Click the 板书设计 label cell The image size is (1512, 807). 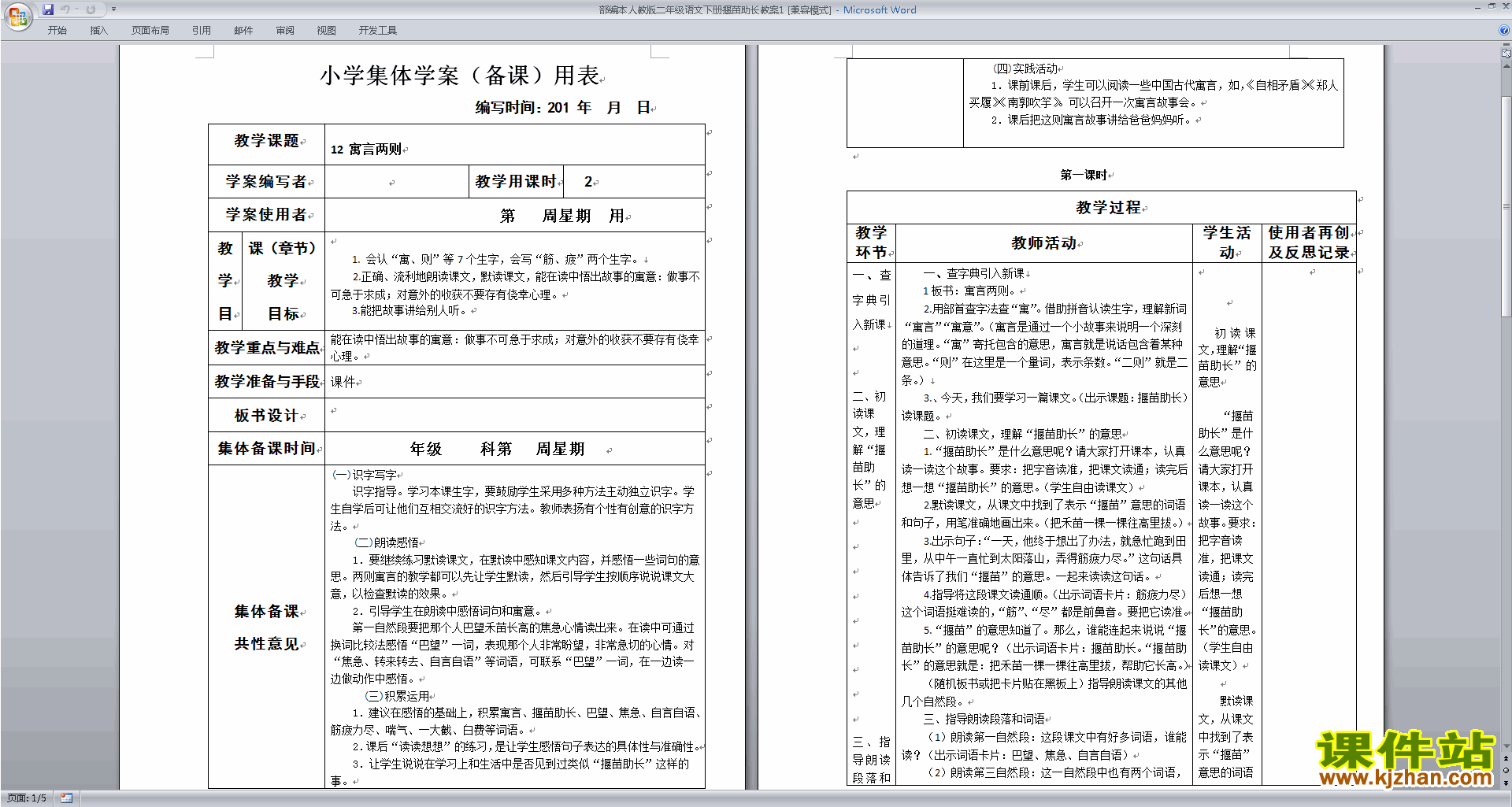point(266,416)
